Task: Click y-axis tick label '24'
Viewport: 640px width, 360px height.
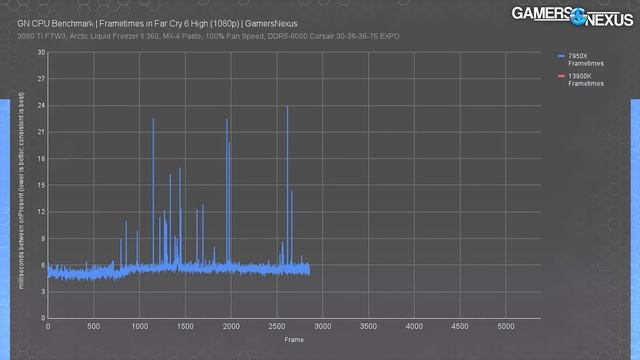Action: click(41, 105)
